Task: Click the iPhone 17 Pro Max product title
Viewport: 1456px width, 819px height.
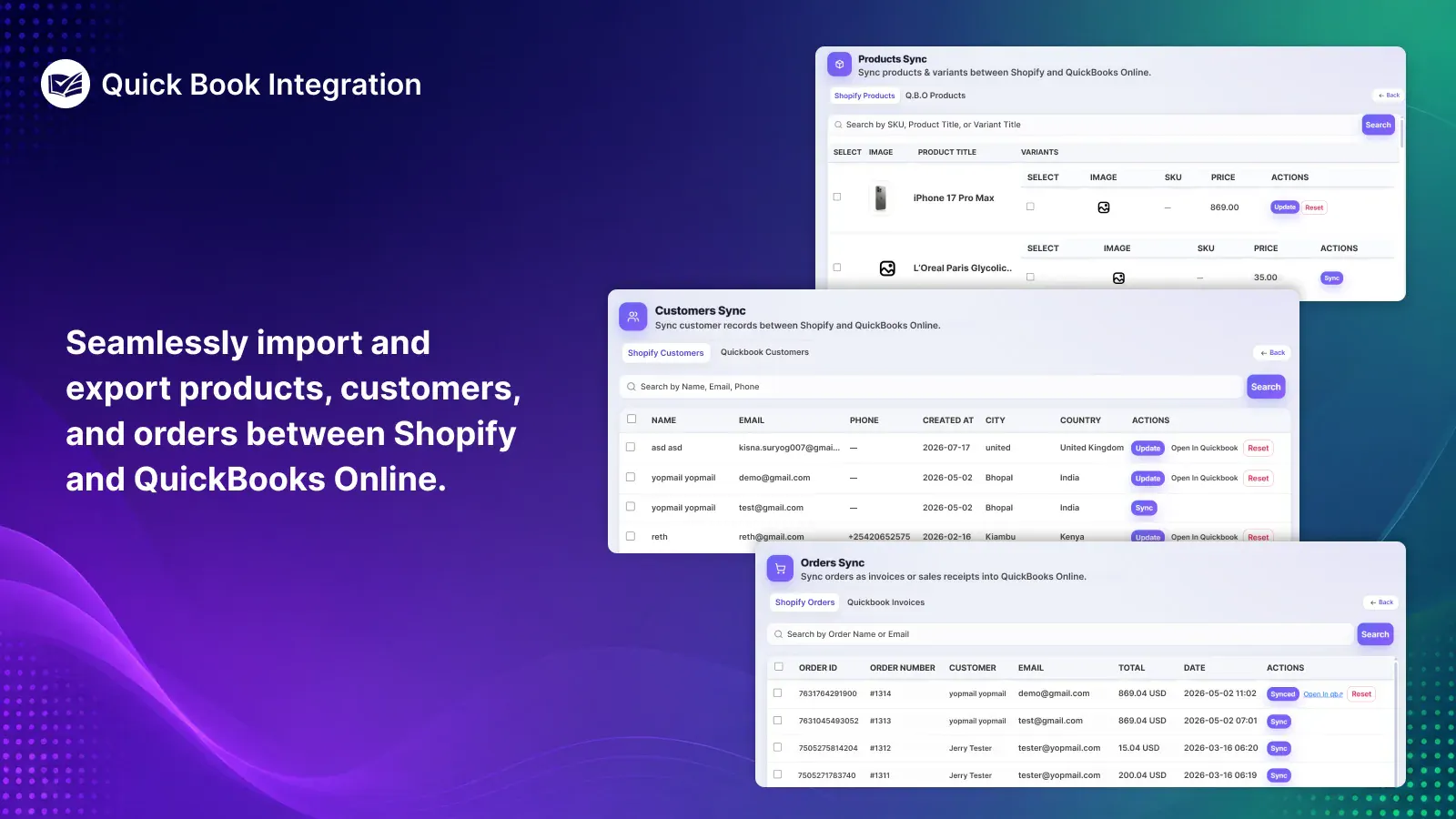Action: [x=954, y=198]
